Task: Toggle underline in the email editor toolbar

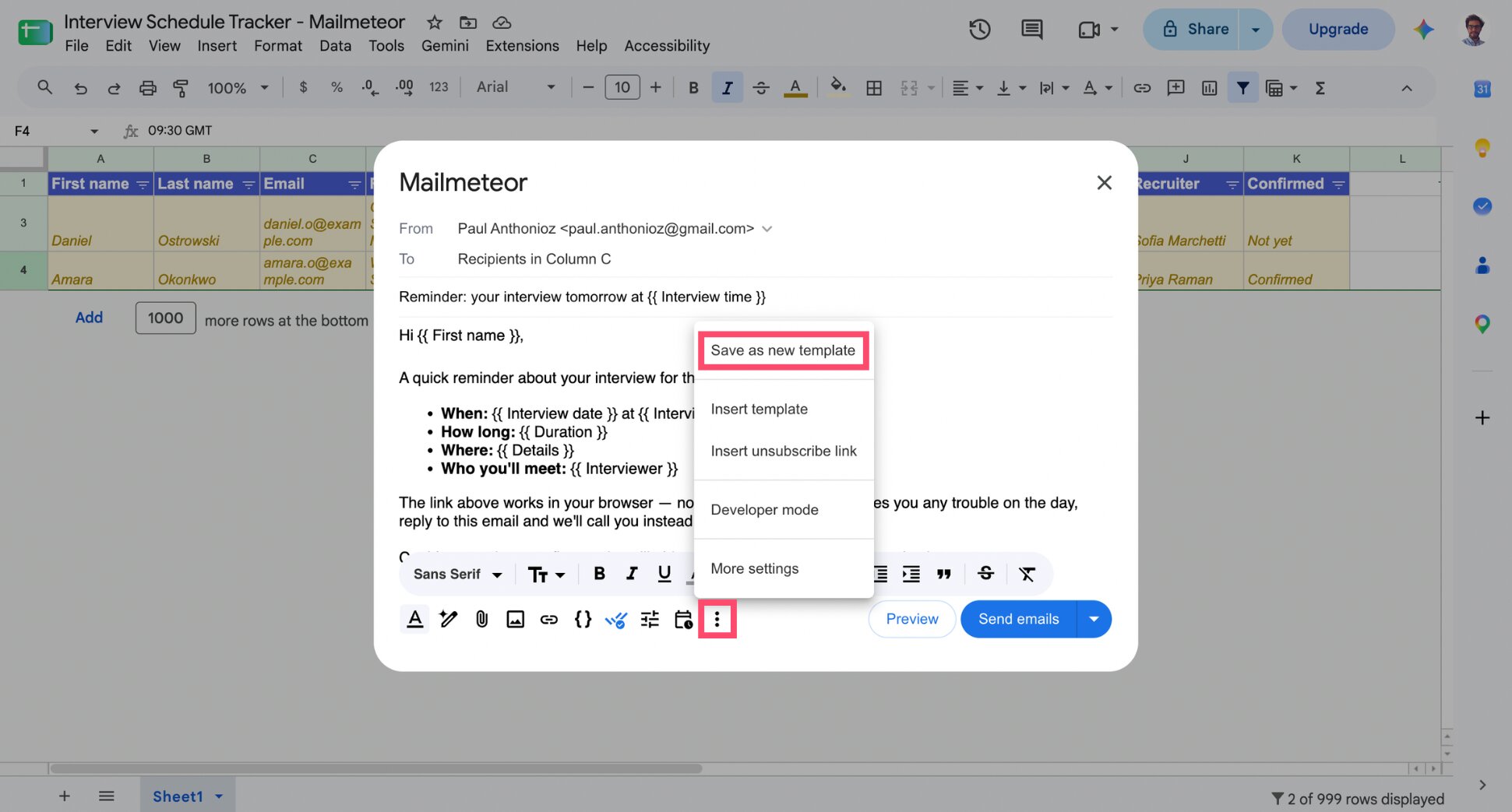Action: pos(664,574)
